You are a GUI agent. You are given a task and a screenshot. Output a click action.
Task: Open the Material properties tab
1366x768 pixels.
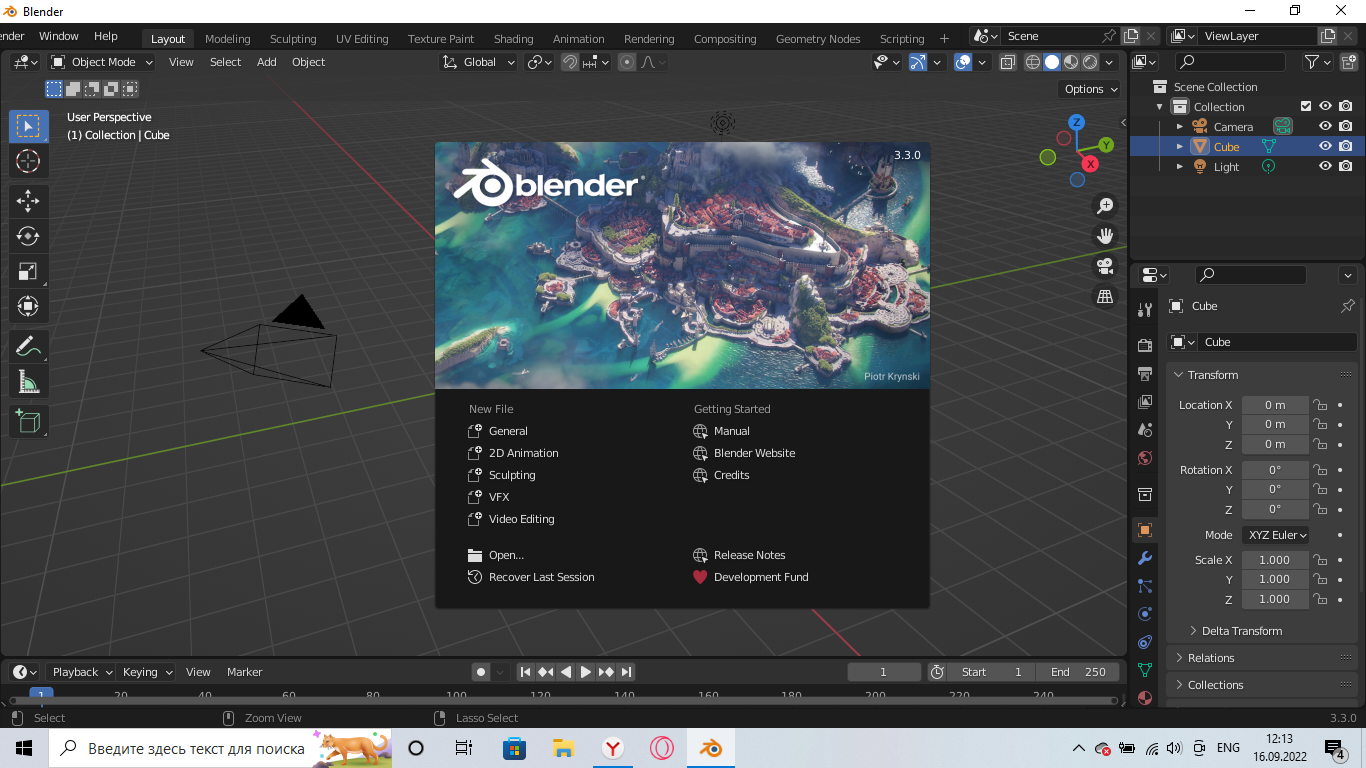point(1145,697)
